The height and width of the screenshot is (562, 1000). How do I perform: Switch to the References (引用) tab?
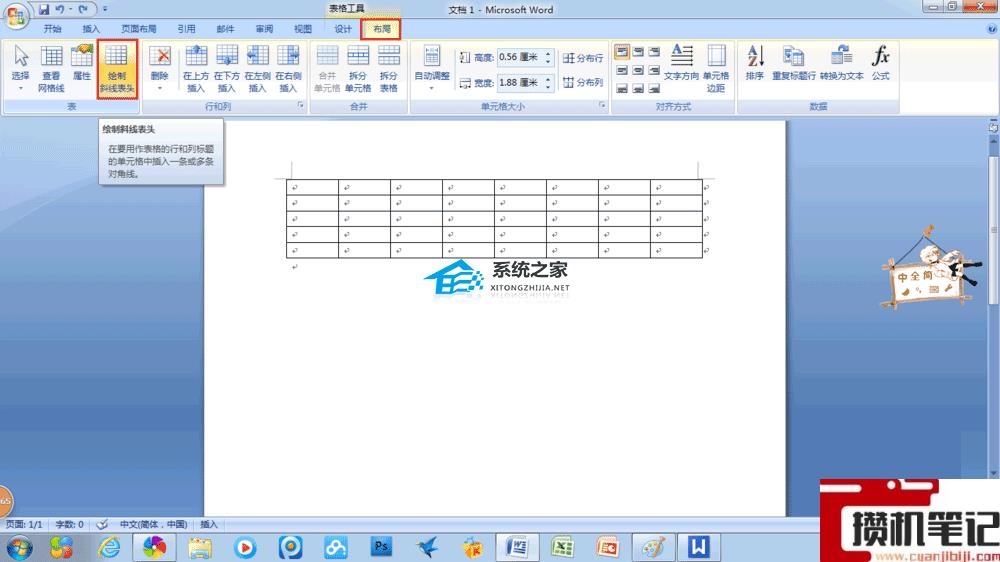click(x=186, y=29)
